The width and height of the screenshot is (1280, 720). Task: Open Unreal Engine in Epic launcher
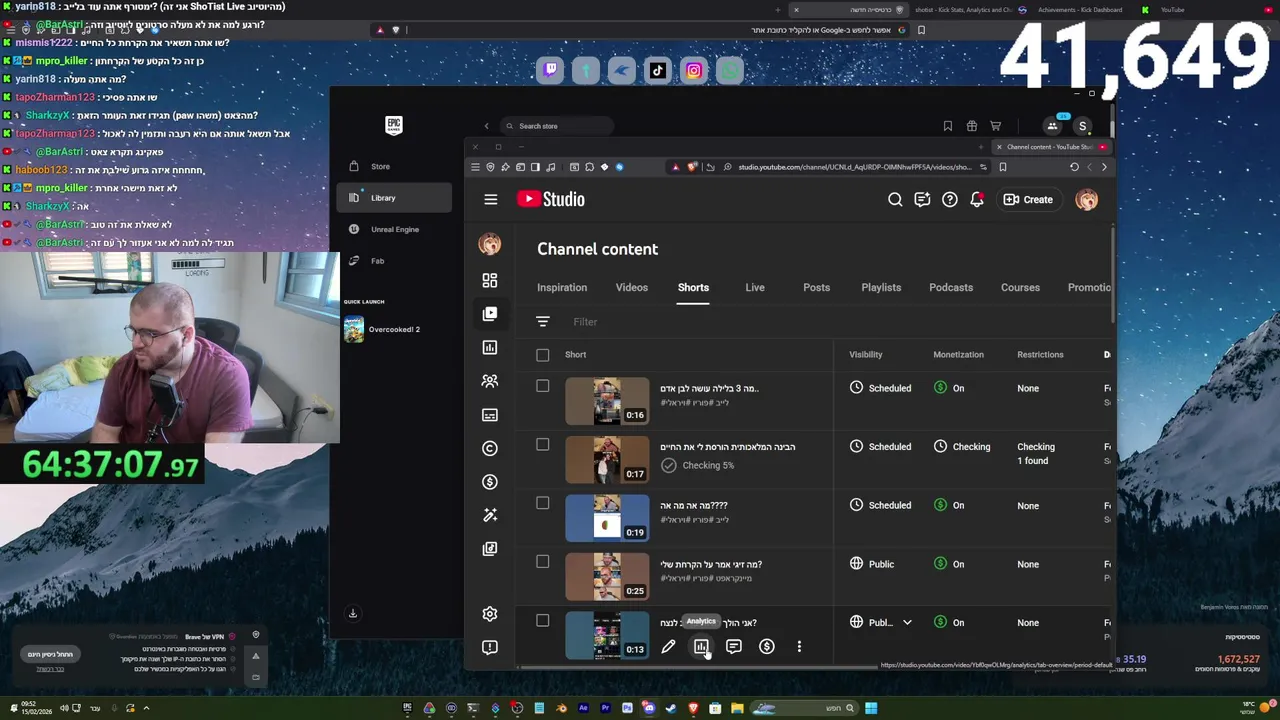(394, 230)
